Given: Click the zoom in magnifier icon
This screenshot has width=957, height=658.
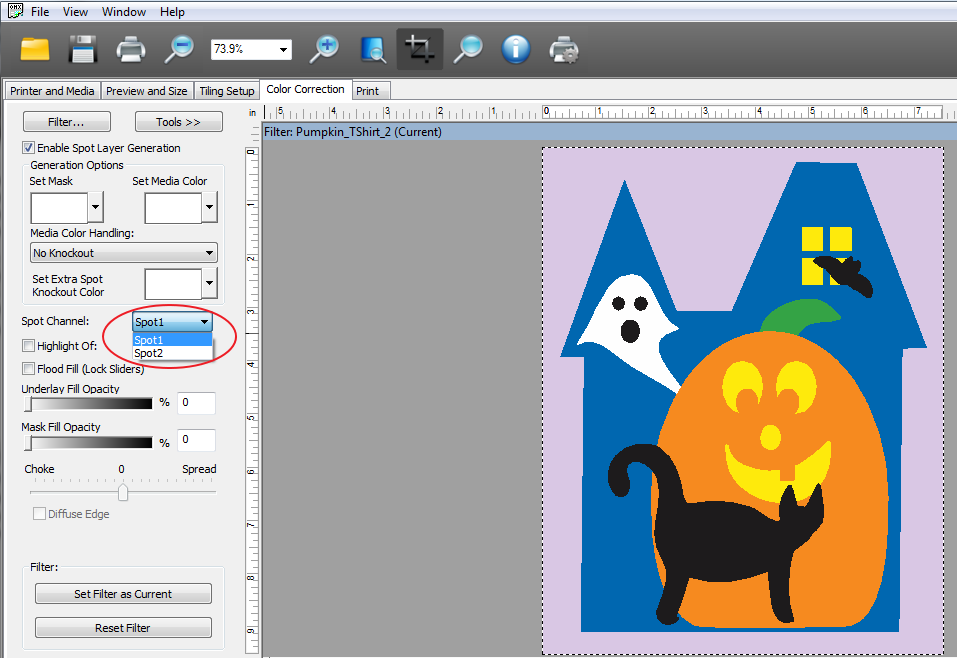Looking at the screenshot, I should pos(325,48).
